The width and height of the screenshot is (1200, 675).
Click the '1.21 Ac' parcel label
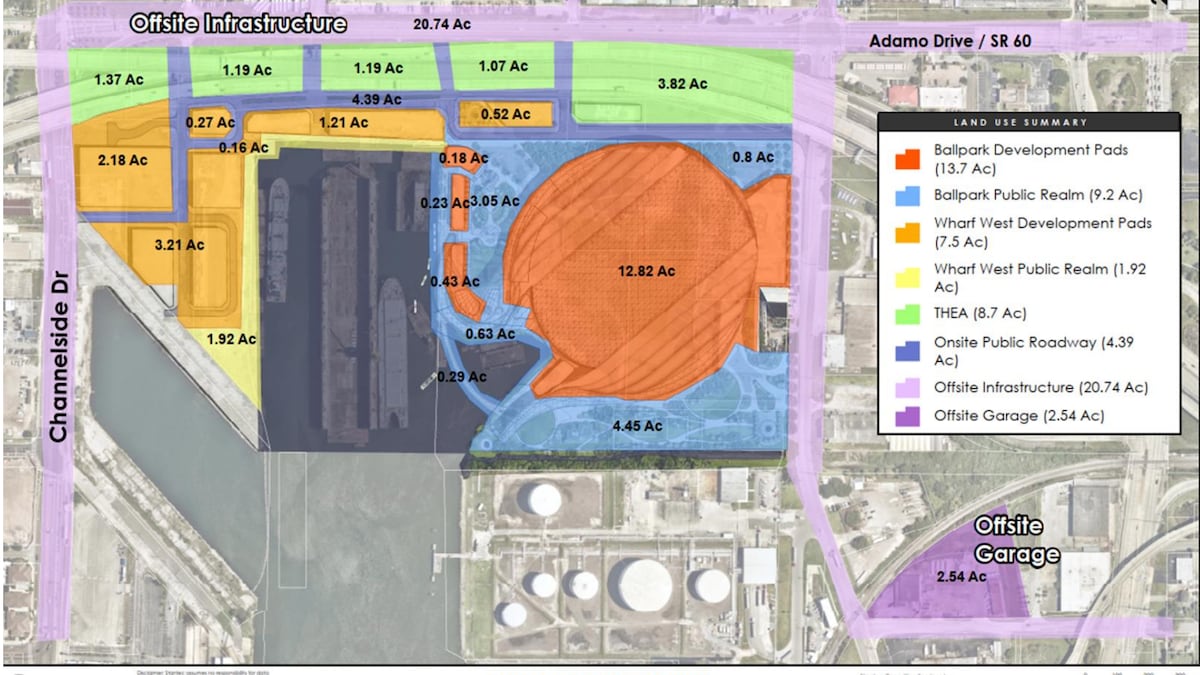tap(343, 123)
